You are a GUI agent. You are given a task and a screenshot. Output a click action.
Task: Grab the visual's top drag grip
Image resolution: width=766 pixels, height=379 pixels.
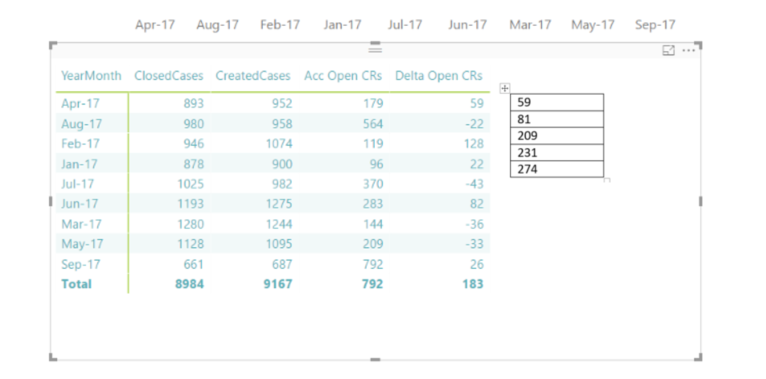pyautogui.click(x=375, y=50)
